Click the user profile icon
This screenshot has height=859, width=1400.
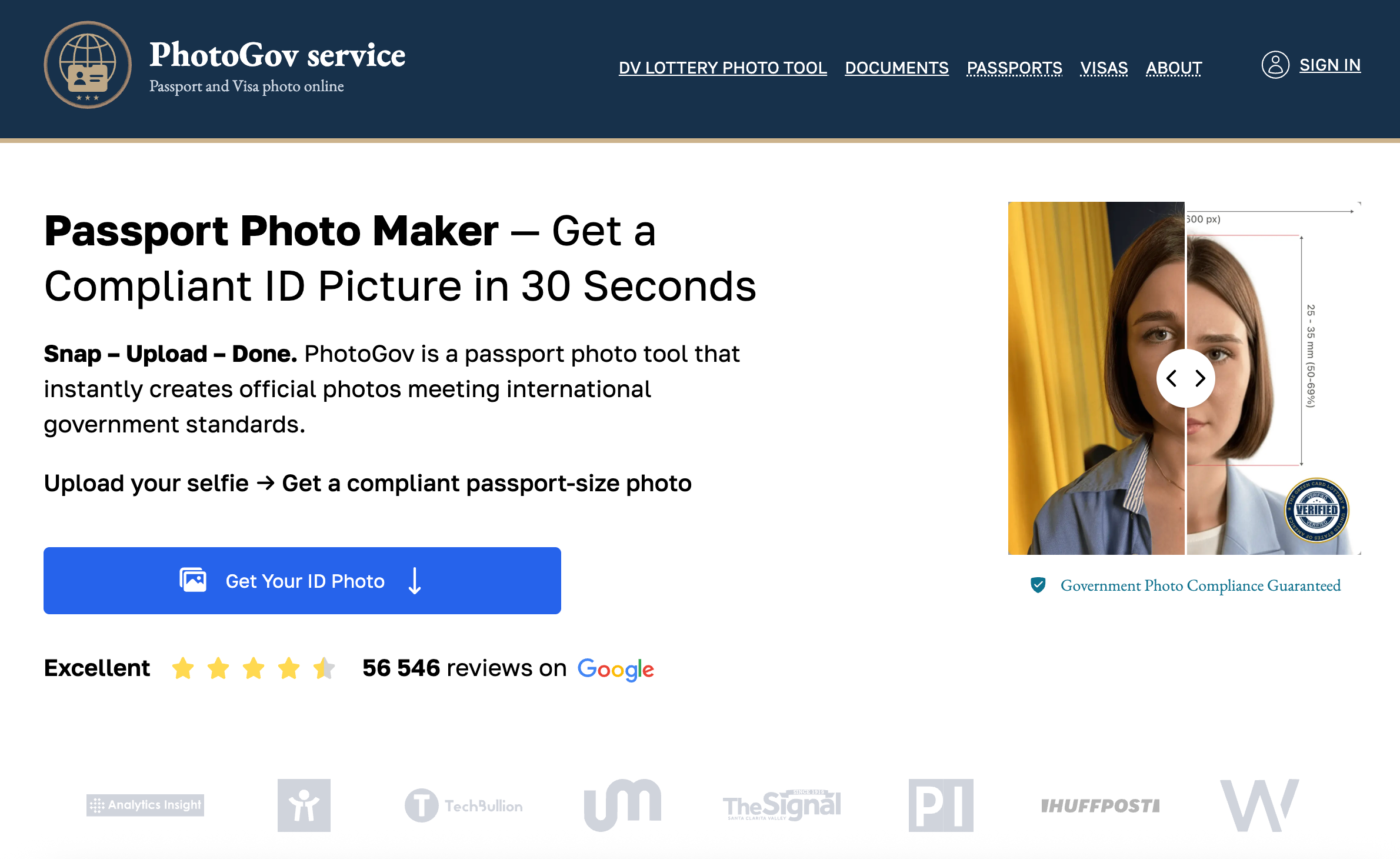pos(1275,65)
